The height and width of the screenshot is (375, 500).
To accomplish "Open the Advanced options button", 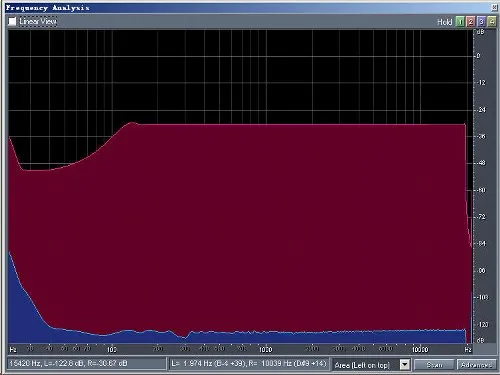I will [477, 365].
